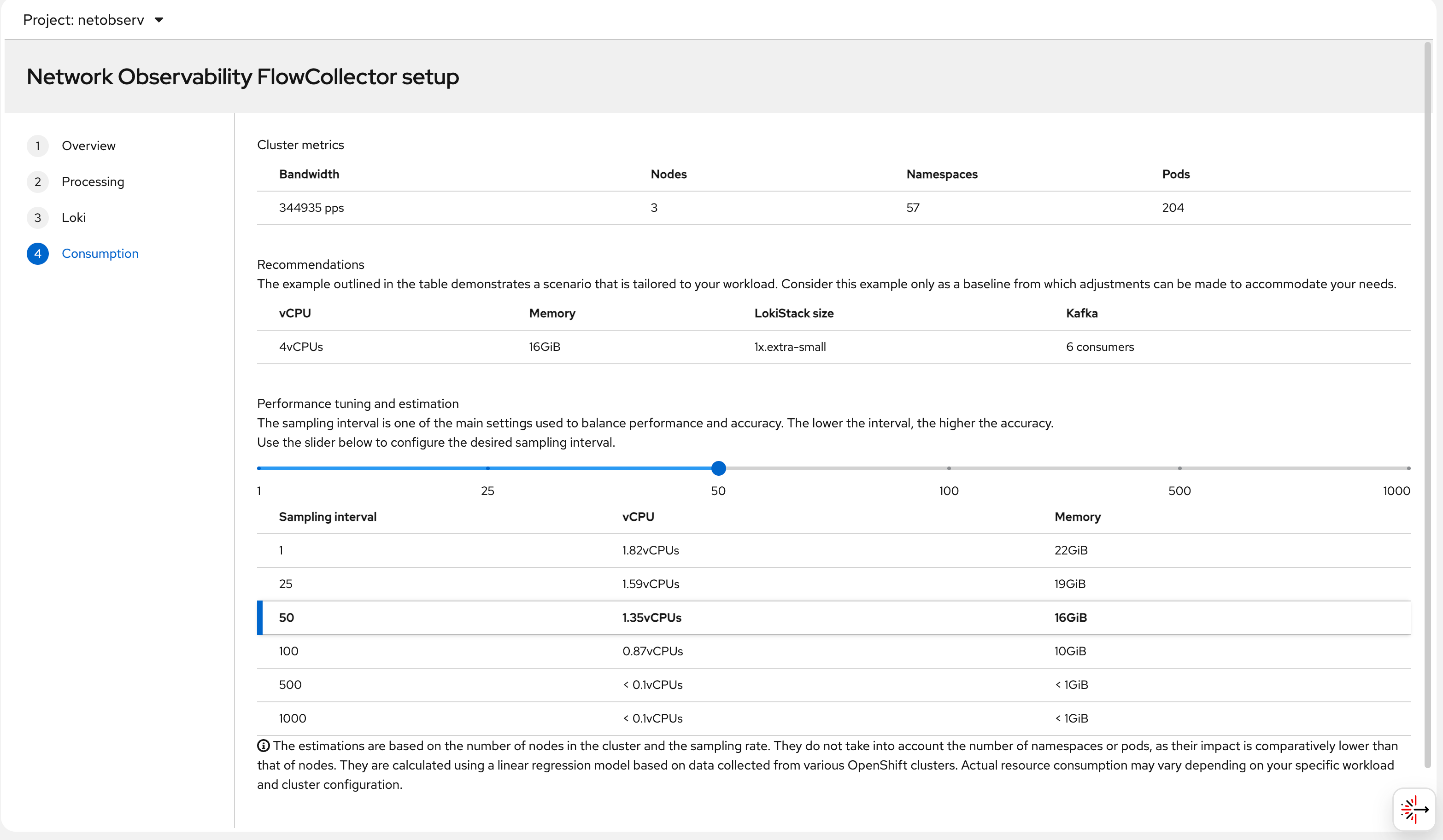Select the highlighted sampling interval 50 row
The height and width of the screenshot is (840, 1443).
[833, 618]
